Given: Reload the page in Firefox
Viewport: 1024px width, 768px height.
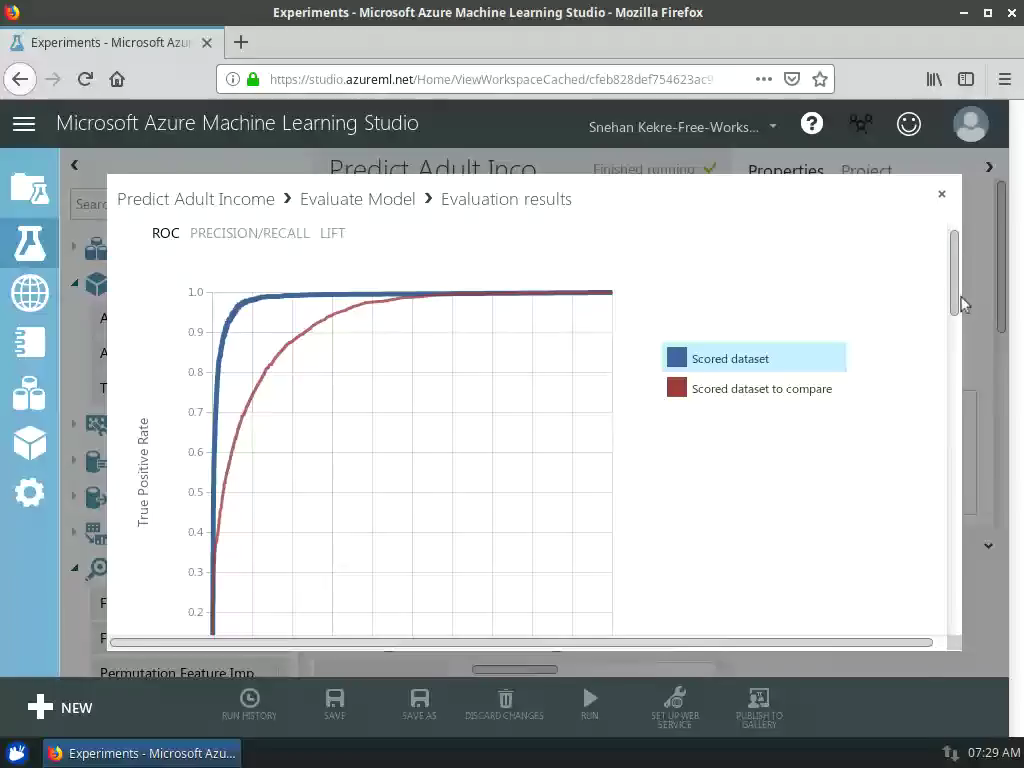Looking at the screenshot, I should tap(85, 79).
